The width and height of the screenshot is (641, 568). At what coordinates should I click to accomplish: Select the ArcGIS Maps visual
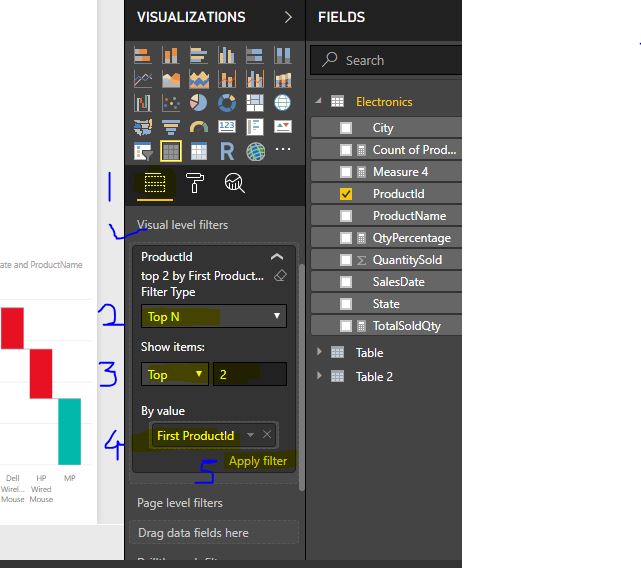point(255,151)
